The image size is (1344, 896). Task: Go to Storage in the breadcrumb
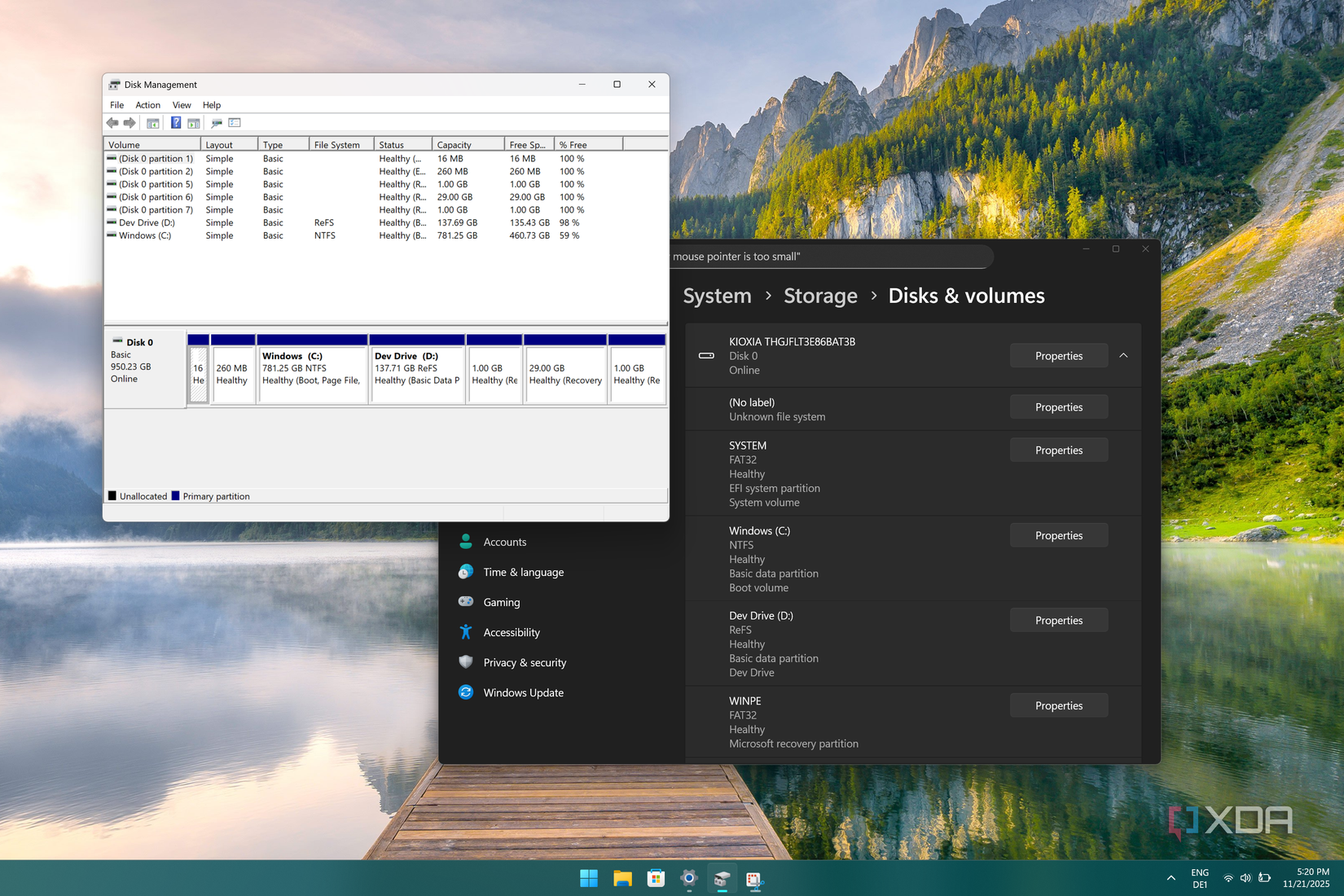click(819, 296)
